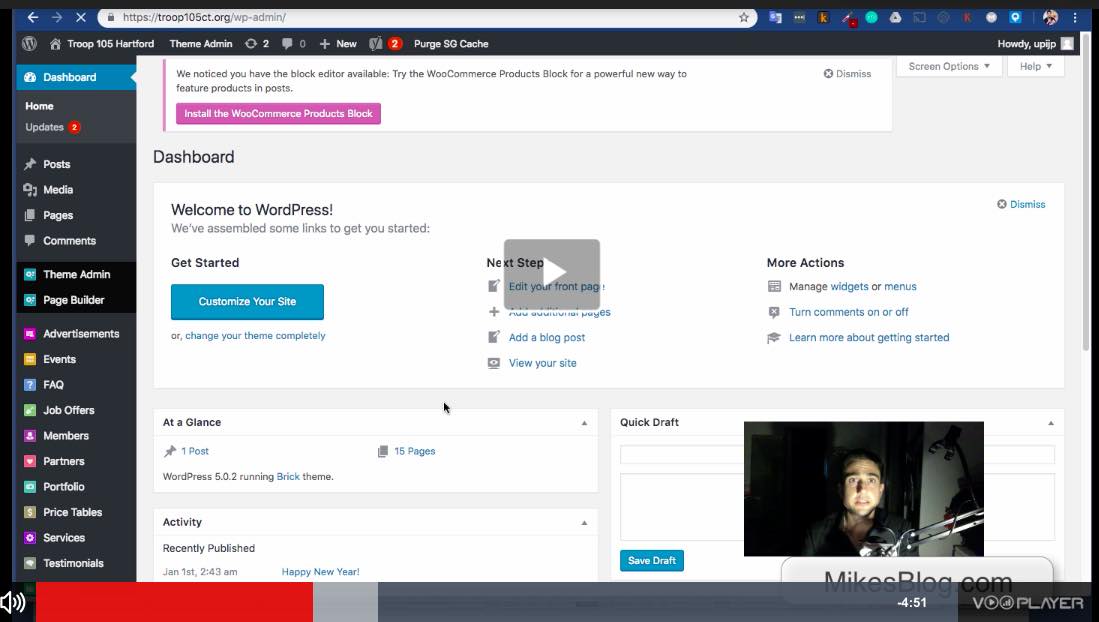Open Posts in the sidebar
The image size is (1099, 622).
(76, 164)
